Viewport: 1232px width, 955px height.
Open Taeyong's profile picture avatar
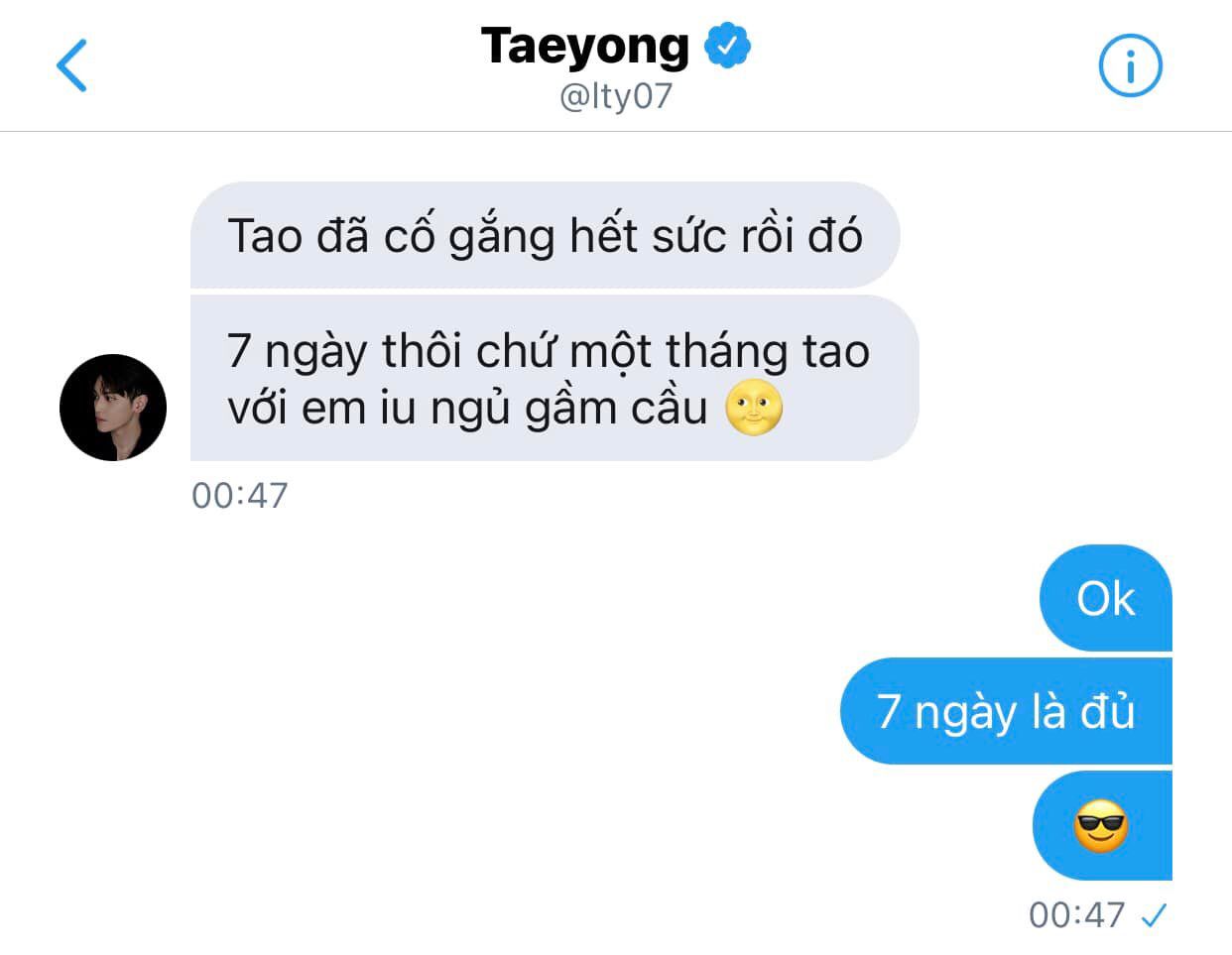pos(113,408)
